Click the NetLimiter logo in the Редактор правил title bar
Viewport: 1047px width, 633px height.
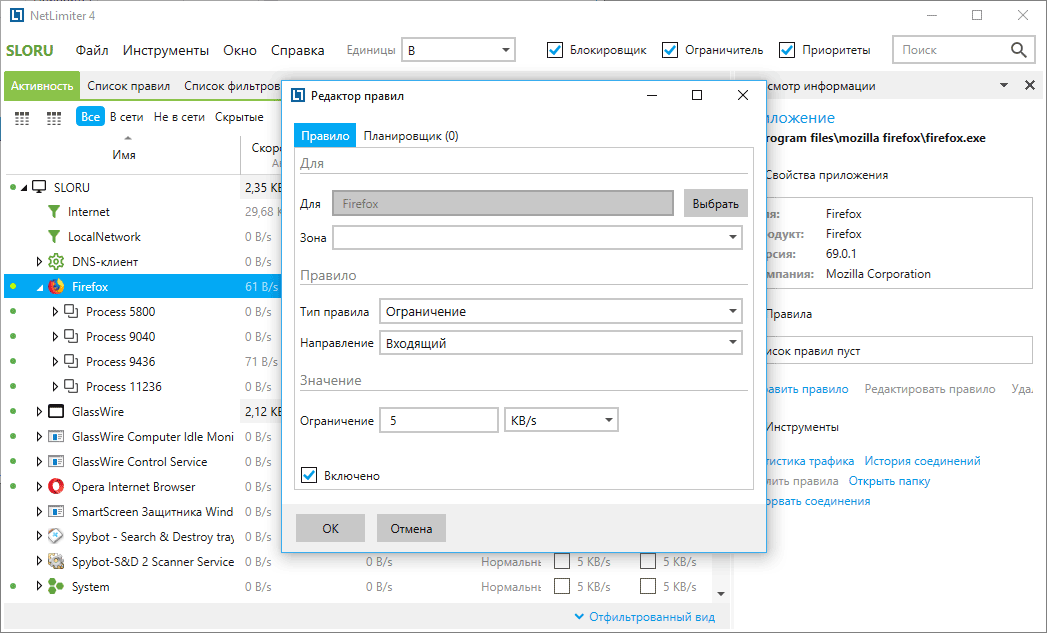coord(298,95)
